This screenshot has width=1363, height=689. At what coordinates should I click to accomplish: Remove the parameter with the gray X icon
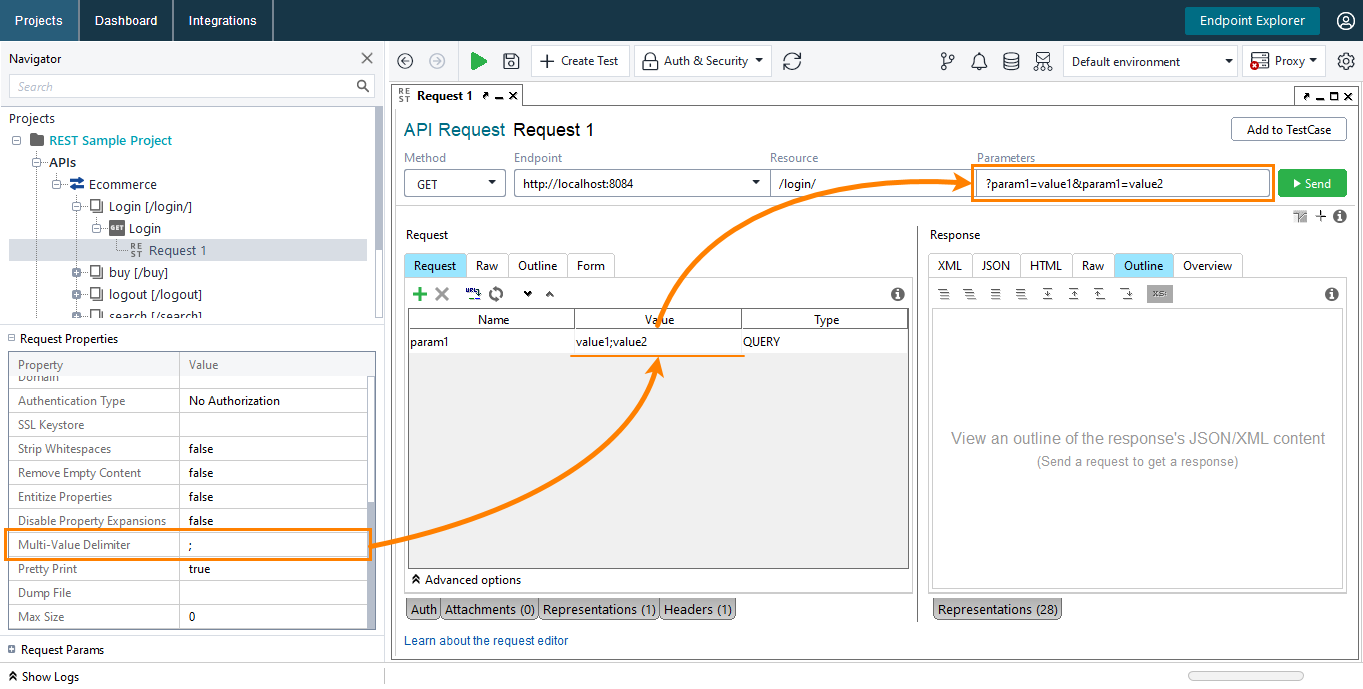442,294
